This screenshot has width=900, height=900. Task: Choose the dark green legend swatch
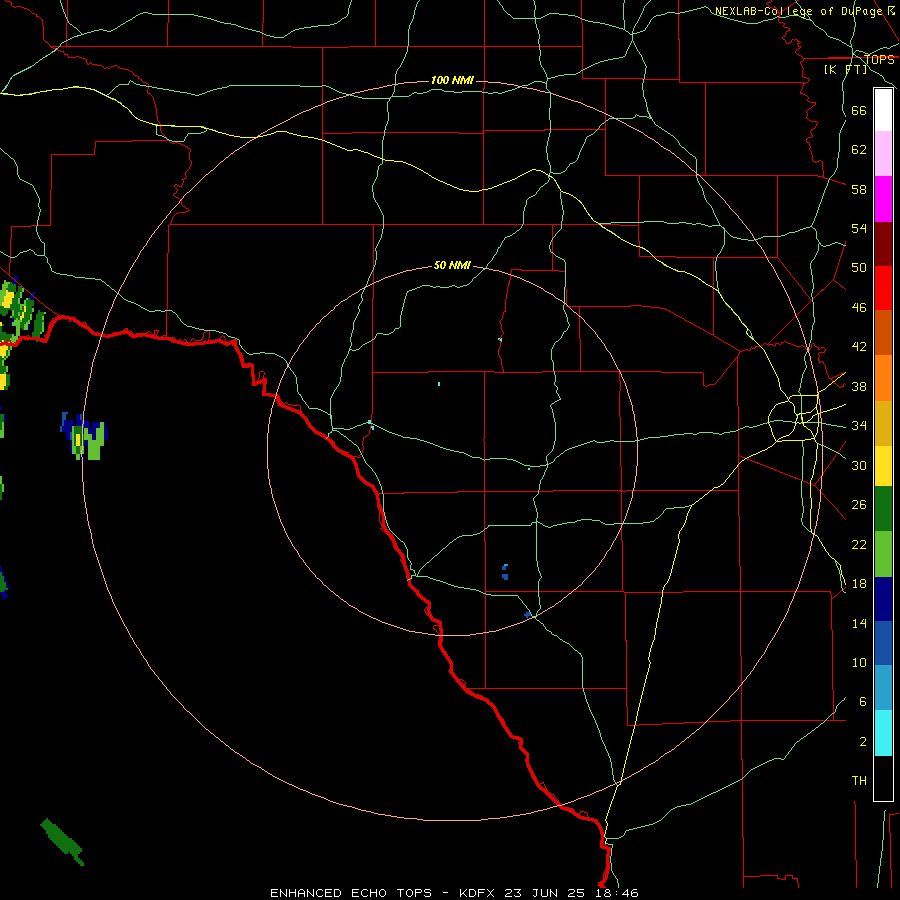point(883,509)
